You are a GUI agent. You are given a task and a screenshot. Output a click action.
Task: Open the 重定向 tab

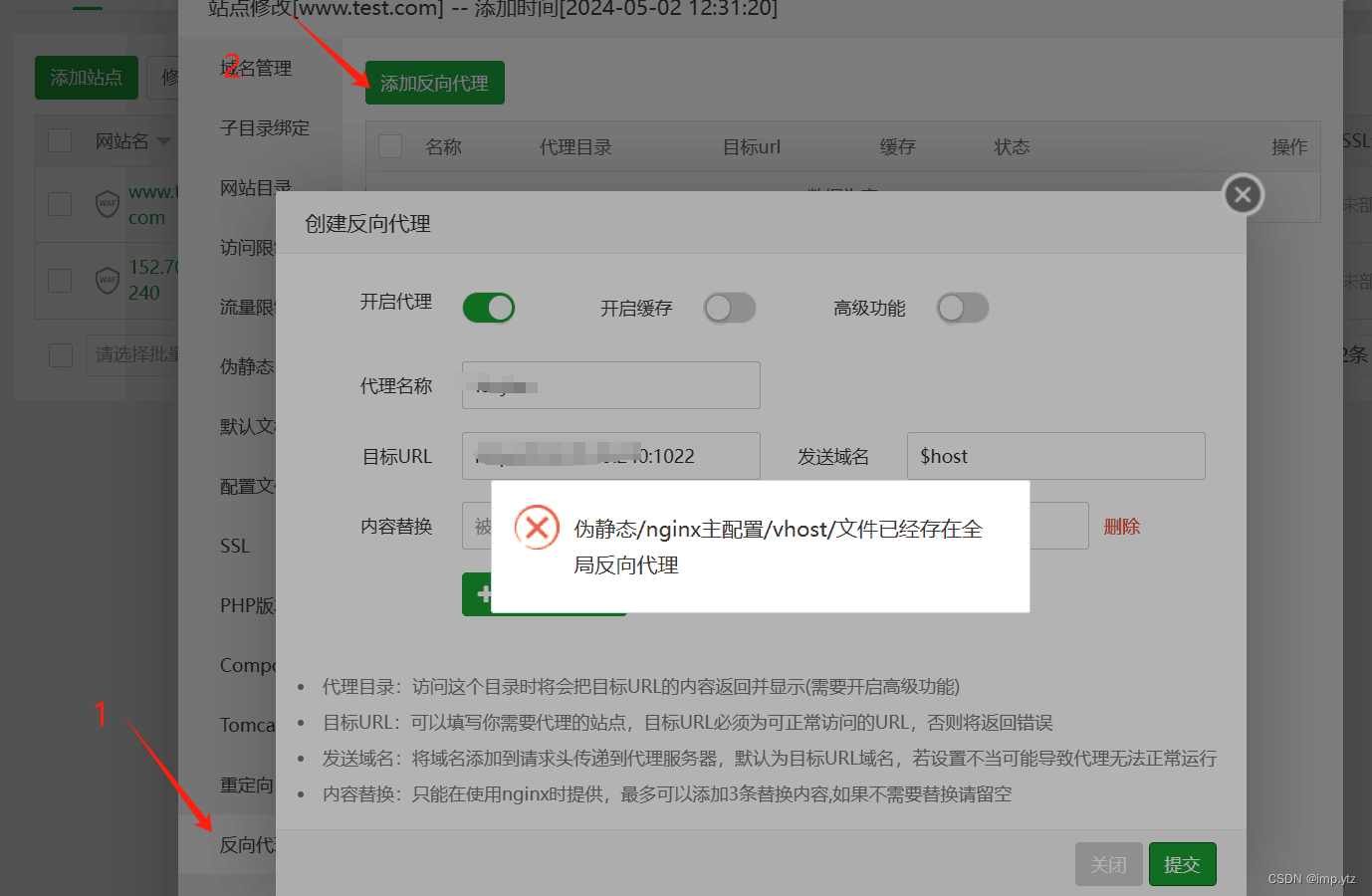tap(247, 784)
